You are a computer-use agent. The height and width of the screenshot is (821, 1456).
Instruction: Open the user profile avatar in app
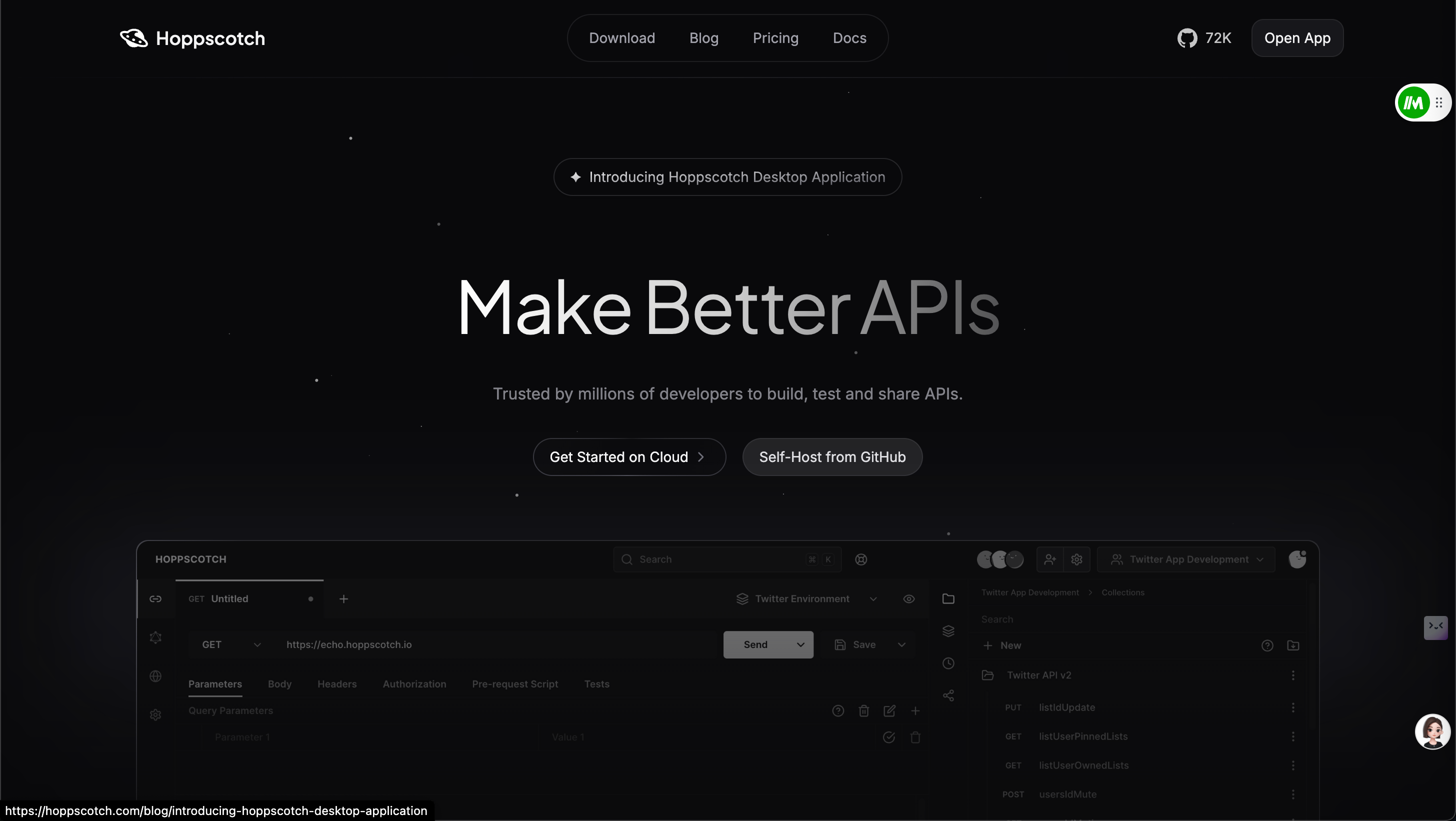click(1297, 559)
